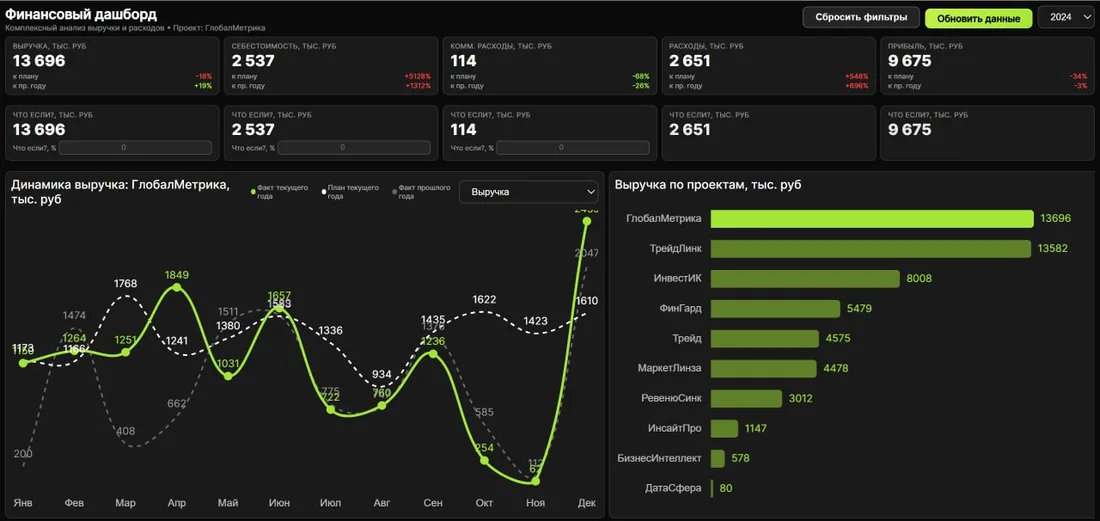Image resolution: width=1100 pixels, height=521 pixels.
Task: Focus the Что если % field under Выручка
Action: (x=135, y=147)
